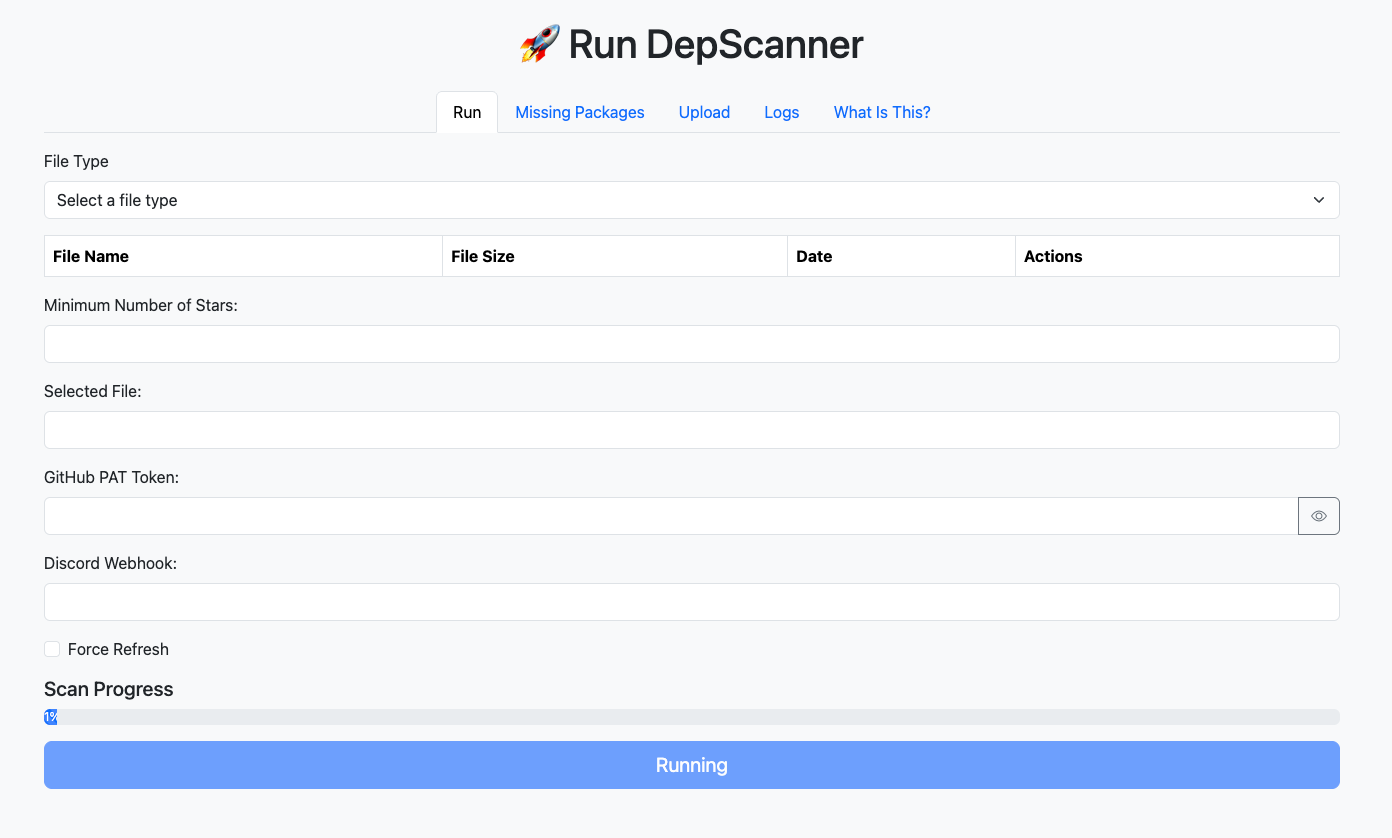Focus the GitHub PAT Token input
Screen dimensions: 1392x838
click(x=670, y=516)
